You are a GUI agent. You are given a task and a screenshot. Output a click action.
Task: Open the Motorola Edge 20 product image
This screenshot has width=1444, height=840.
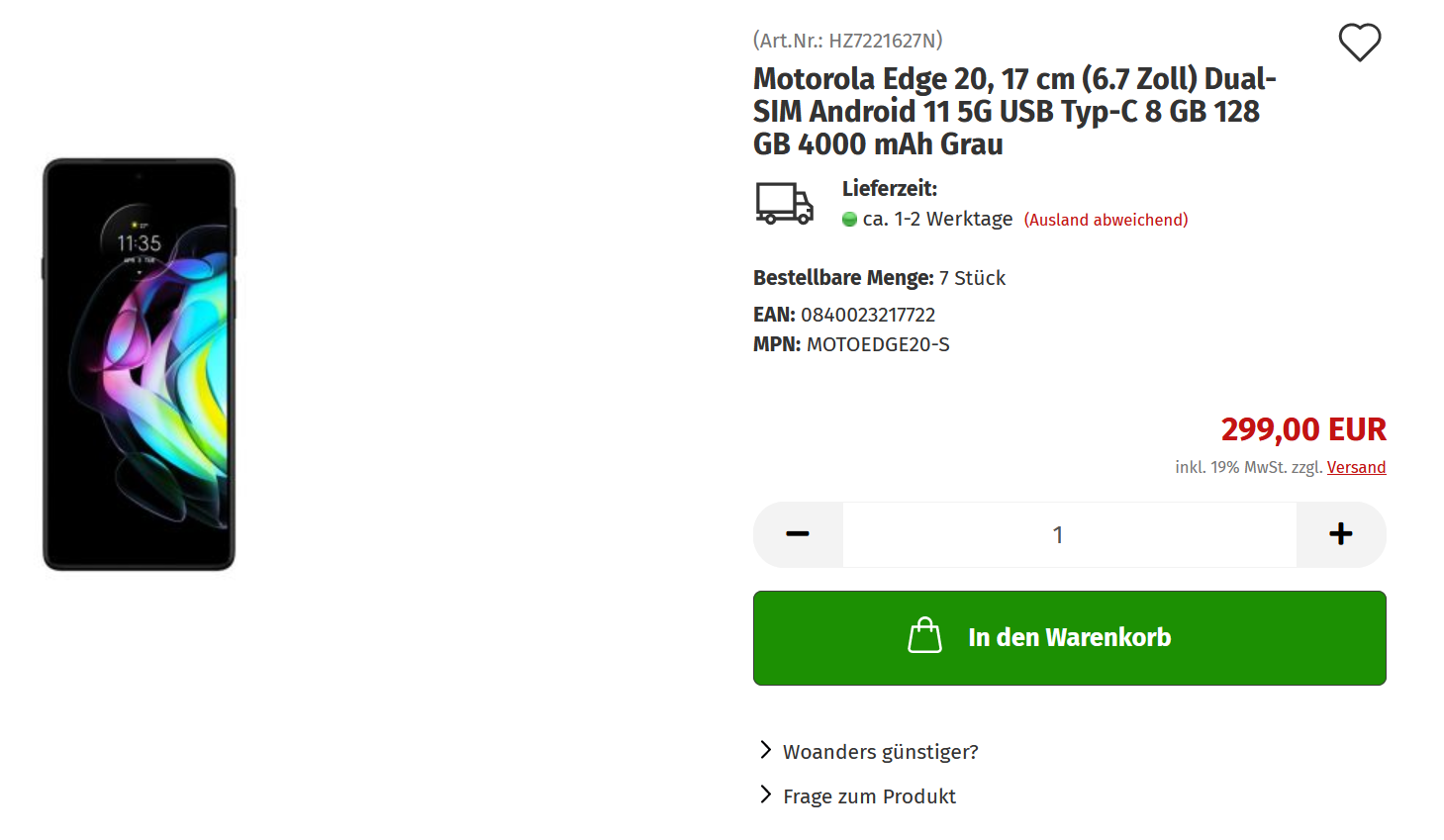(x=140, y=364)
